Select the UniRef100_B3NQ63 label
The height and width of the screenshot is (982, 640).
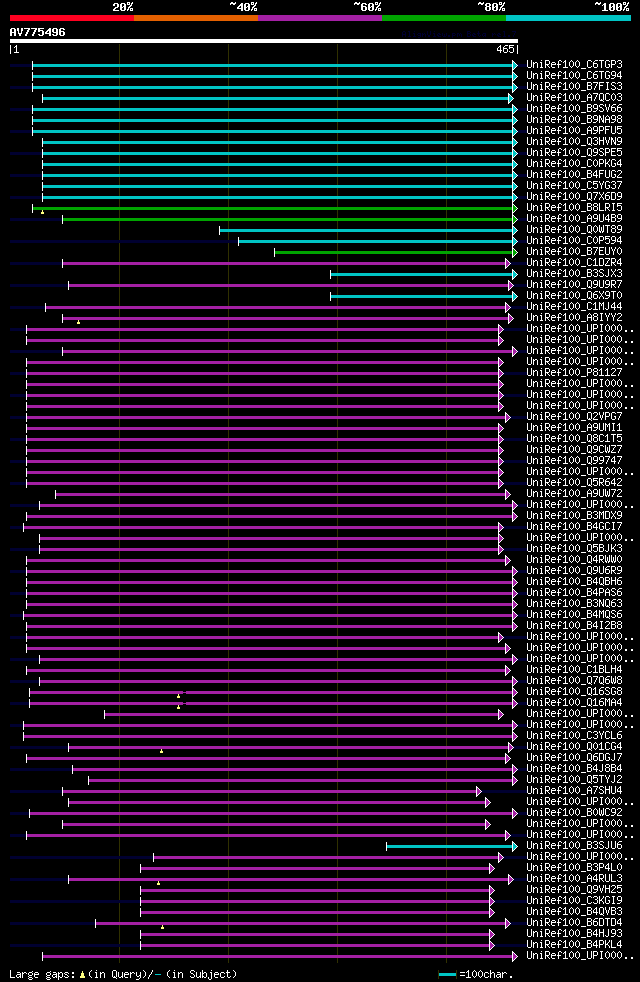(574, 604)
